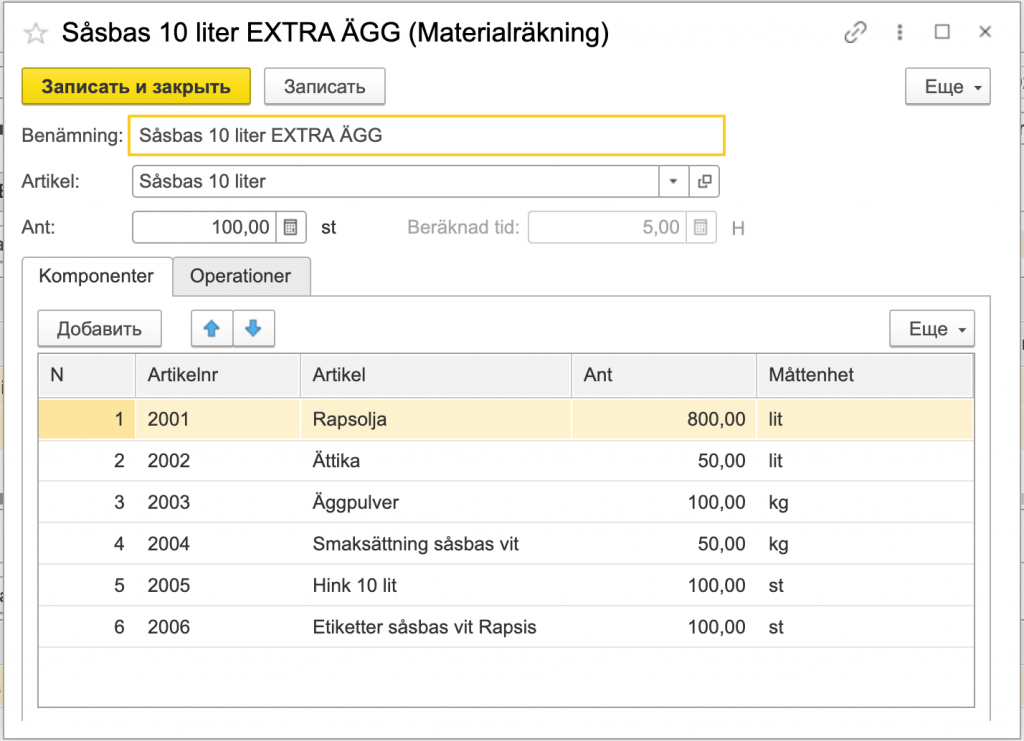This screenshot has height=741, width=1024.
Task: Select the Komponenter tab
Action: pos(96,277)
